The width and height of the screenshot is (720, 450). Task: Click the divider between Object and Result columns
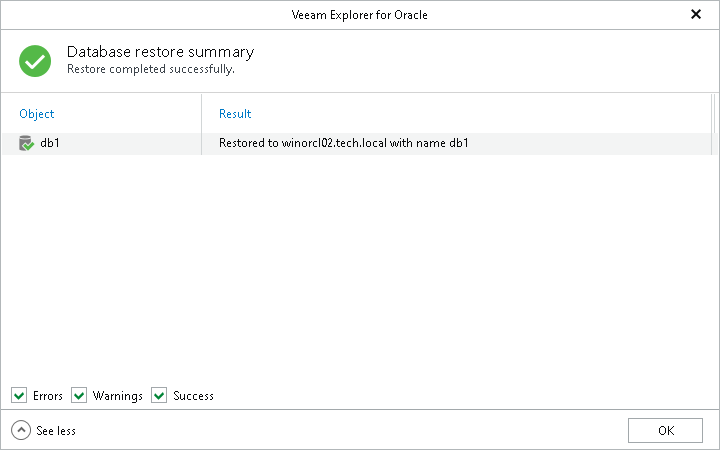click(x=202, y=114)
